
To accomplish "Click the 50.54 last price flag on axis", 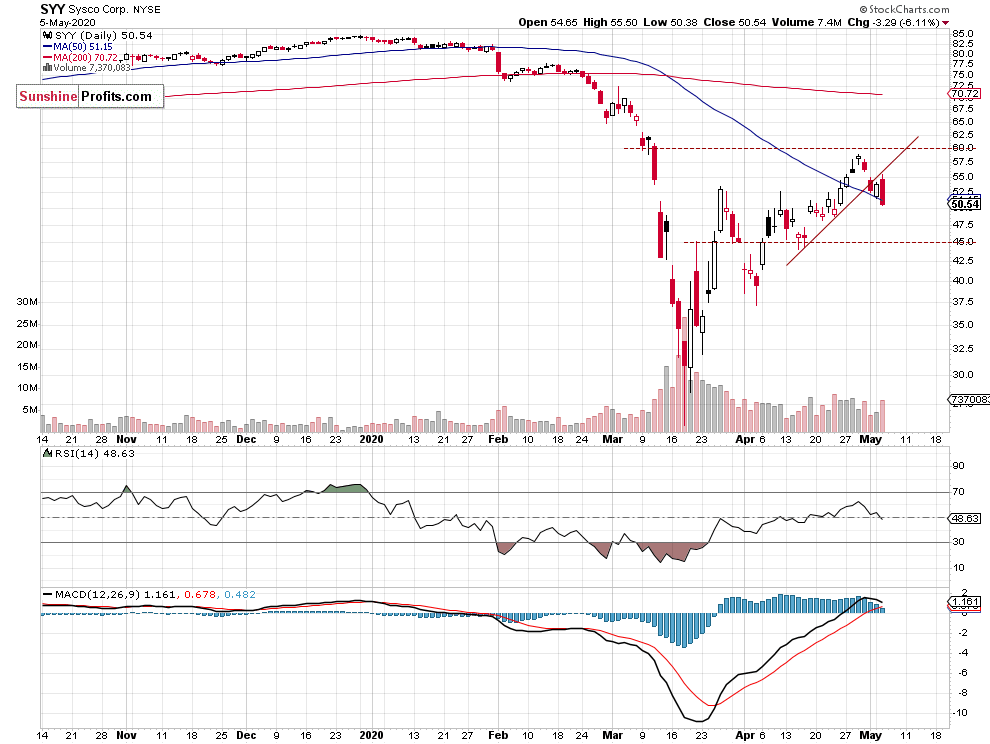I will click(965, 204).
